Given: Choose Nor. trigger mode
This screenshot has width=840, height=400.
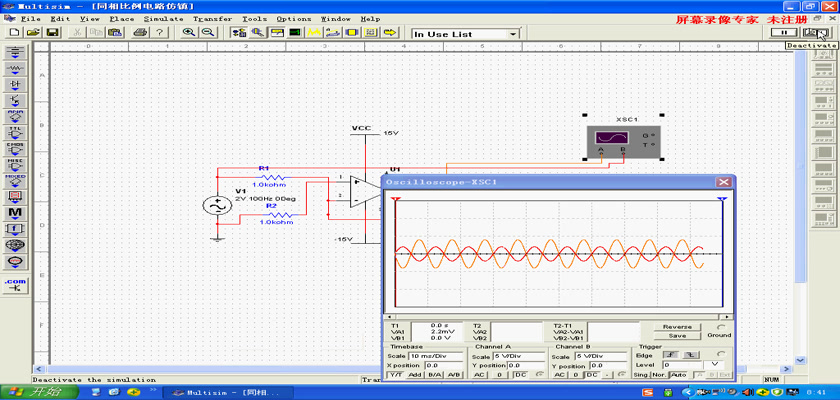Looking at the screenshot, I should pyautogui.click(x=660, y=375).
